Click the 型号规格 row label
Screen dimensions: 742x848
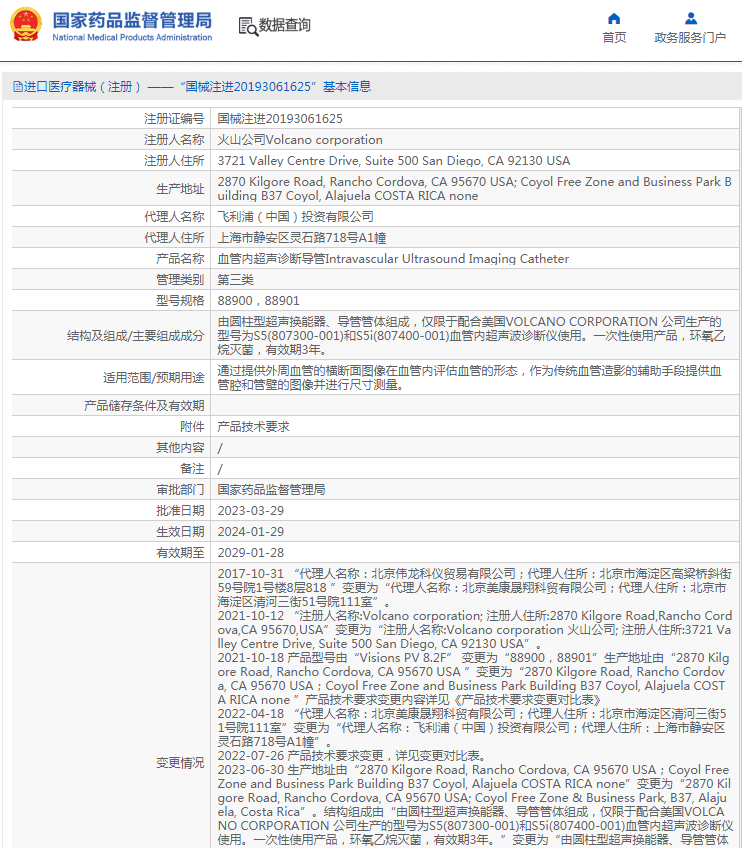pos(180,301)
